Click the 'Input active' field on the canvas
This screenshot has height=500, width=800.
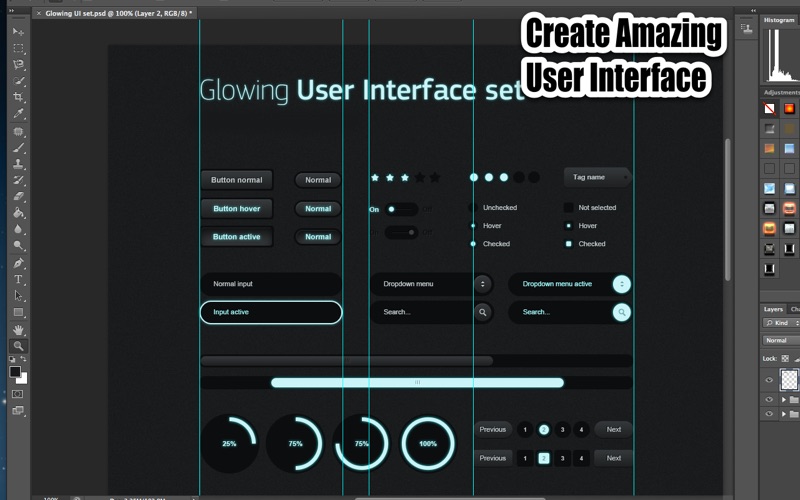(x=271, y=312)
